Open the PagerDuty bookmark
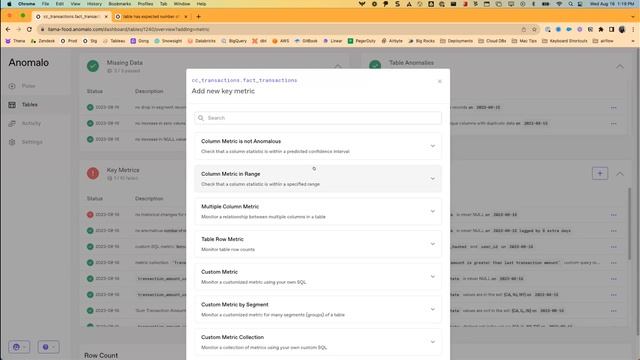This screenshot has width=640, height=360. [x=362, y=41]
